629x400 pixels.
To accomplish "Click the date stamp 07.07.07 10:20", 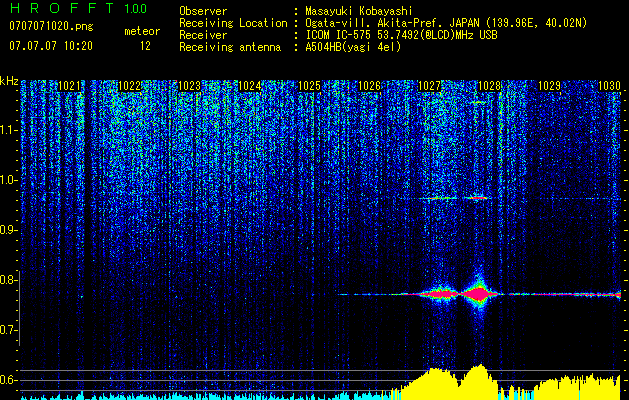I will [51, 46].
